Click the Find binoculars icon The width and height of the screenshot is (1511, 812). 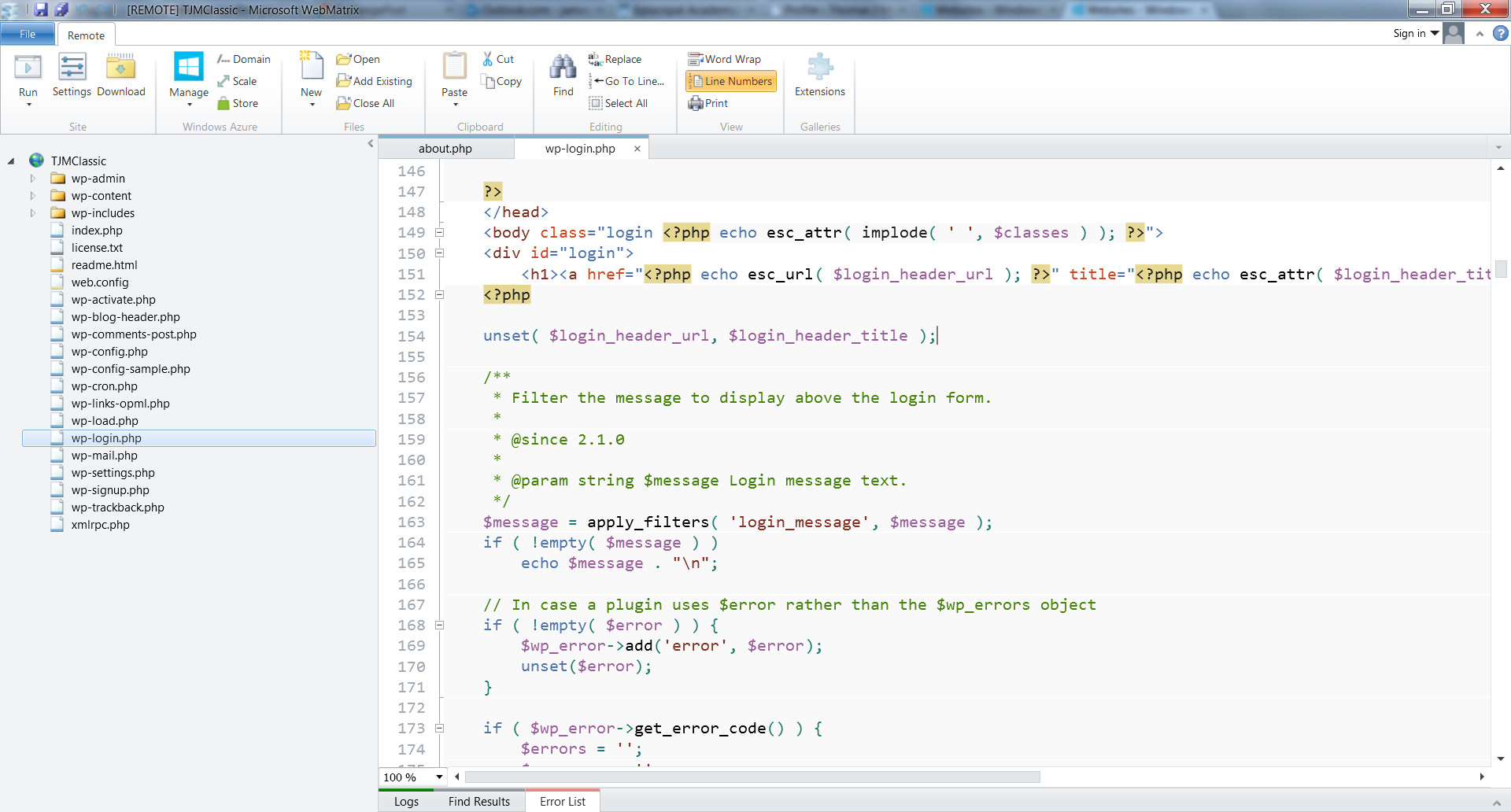pyautogui.click(x=563, y=68)
